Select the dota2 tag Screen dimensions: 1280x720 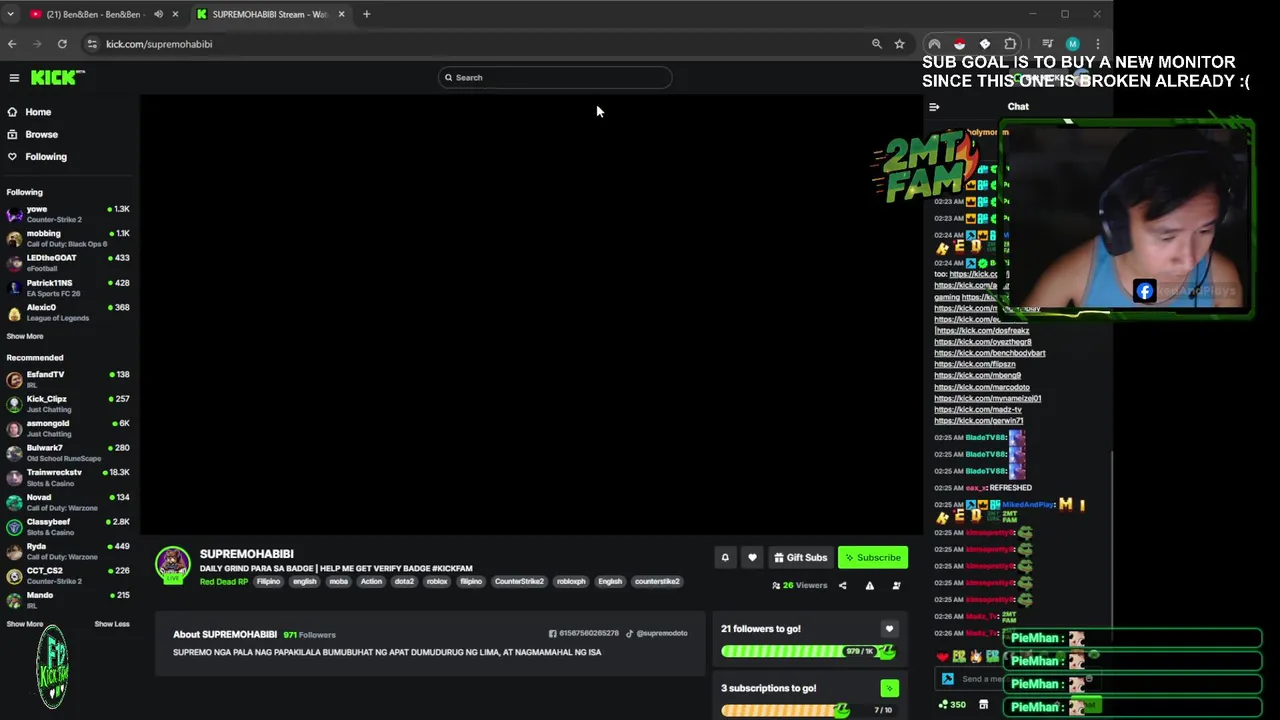(x=404, y=582)
